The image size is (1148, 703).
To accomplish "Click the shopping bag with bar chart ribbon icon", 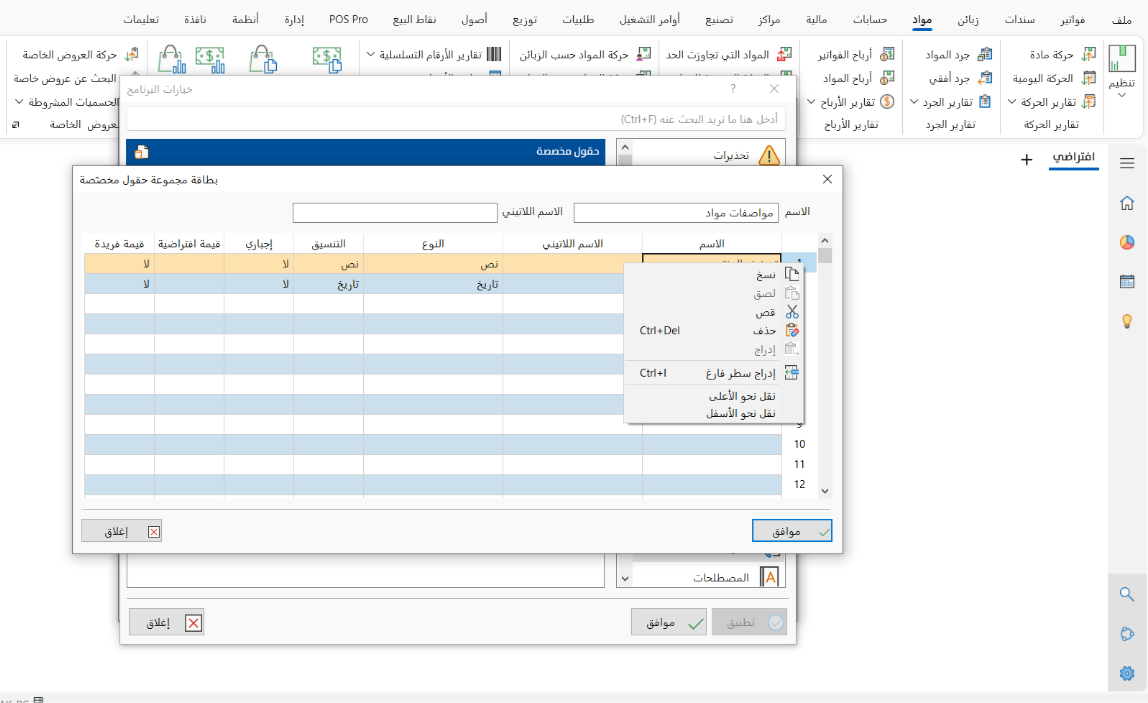I will [171, 59].
